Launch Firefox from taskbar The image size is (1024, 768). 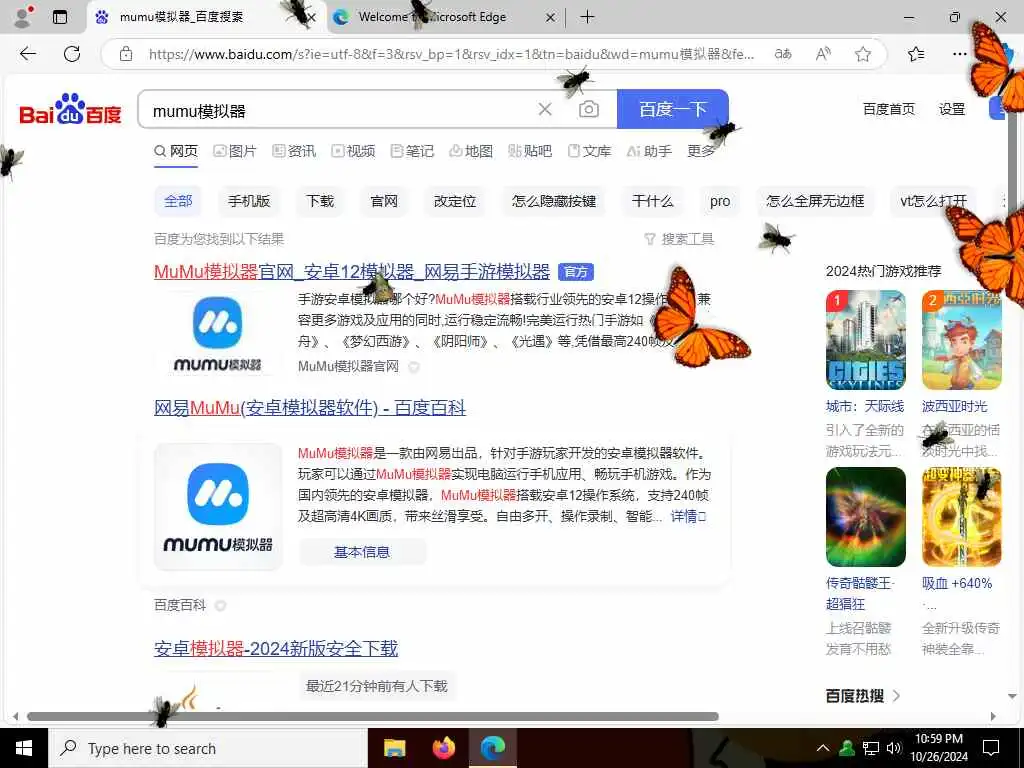coord(444,748)
